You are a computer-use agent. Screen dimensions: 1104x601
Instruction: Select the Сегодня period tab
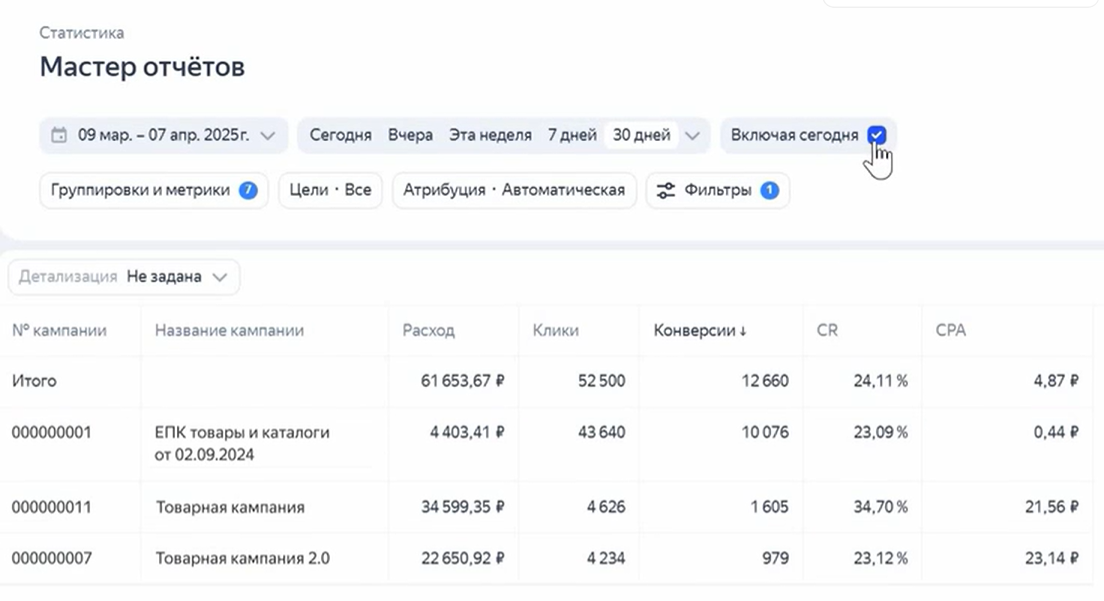(x=340, y=135)
